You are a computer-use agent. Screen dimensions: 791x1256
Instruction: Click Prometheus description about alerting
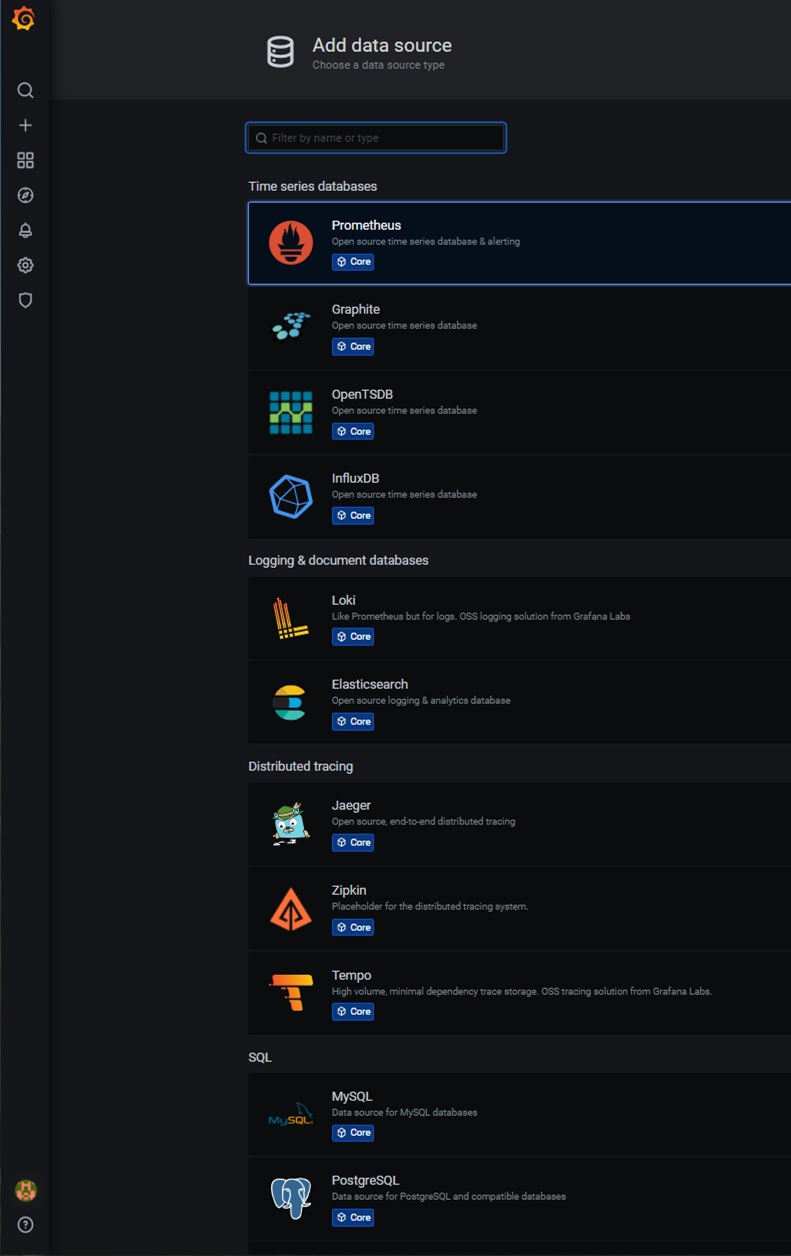[x=426, y=241]
